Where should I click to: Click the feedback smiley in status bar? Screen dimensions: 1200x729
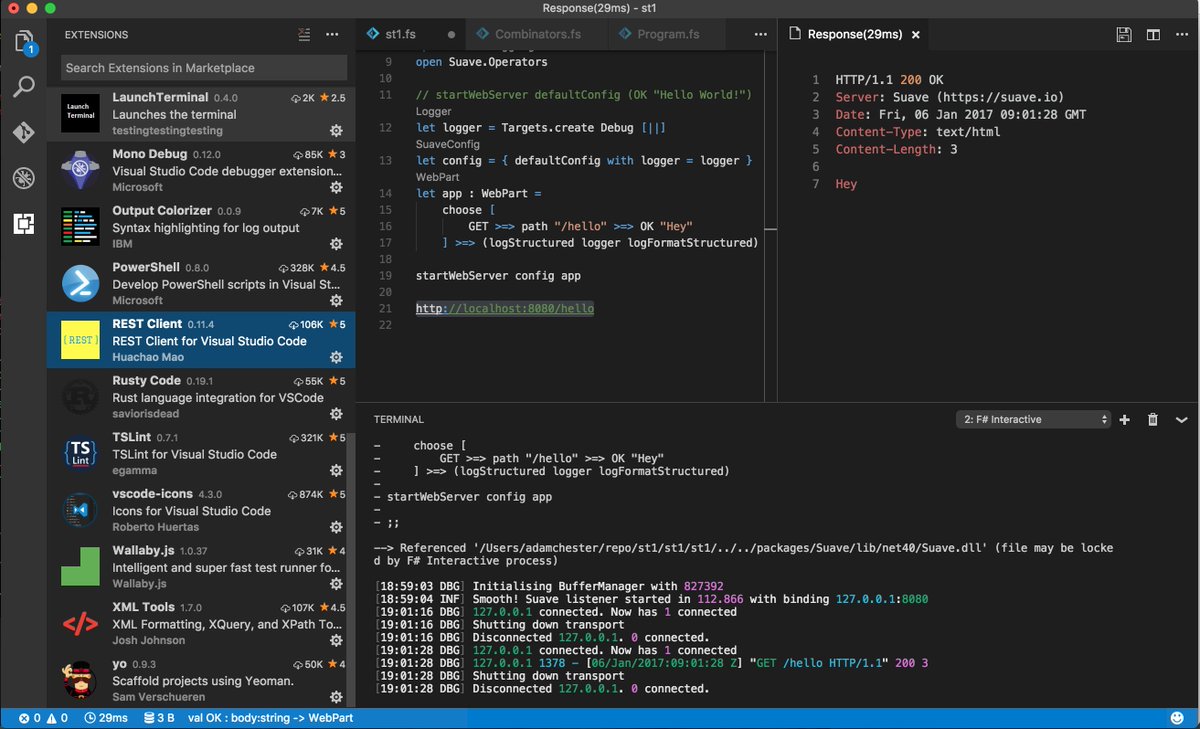point(1178,718)
